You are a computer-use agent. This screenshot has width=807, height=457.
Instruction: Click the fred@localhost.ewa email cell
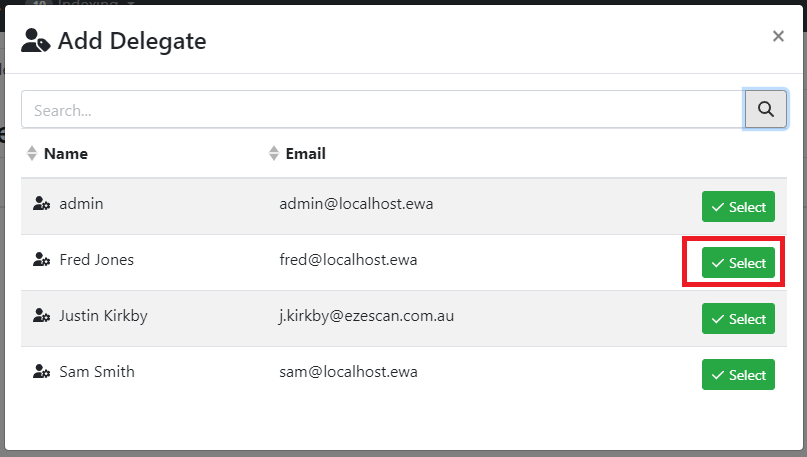coord(348,260)
